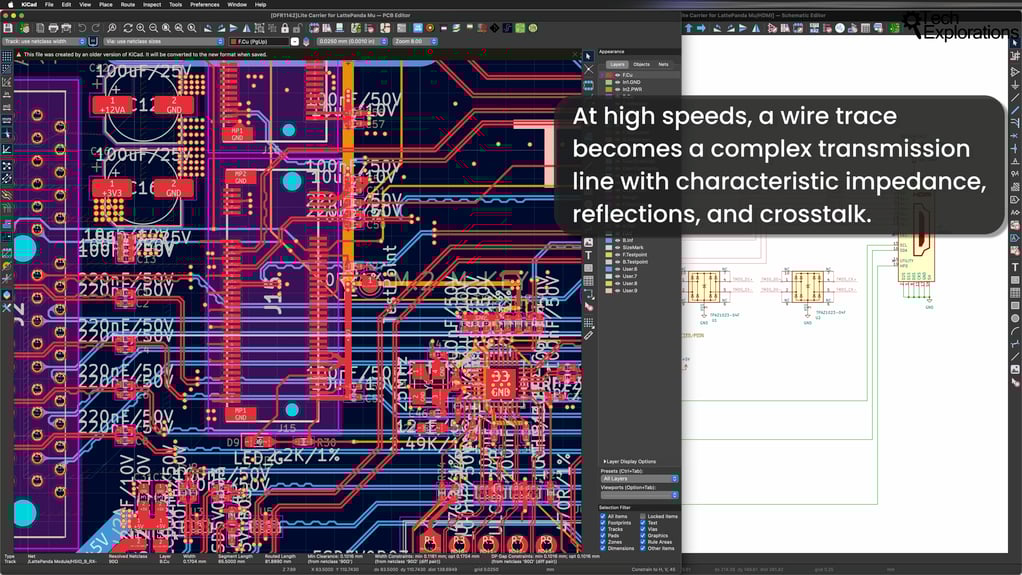Uncheck the Footprints selection filter
1022x575 pixels.
603,523
